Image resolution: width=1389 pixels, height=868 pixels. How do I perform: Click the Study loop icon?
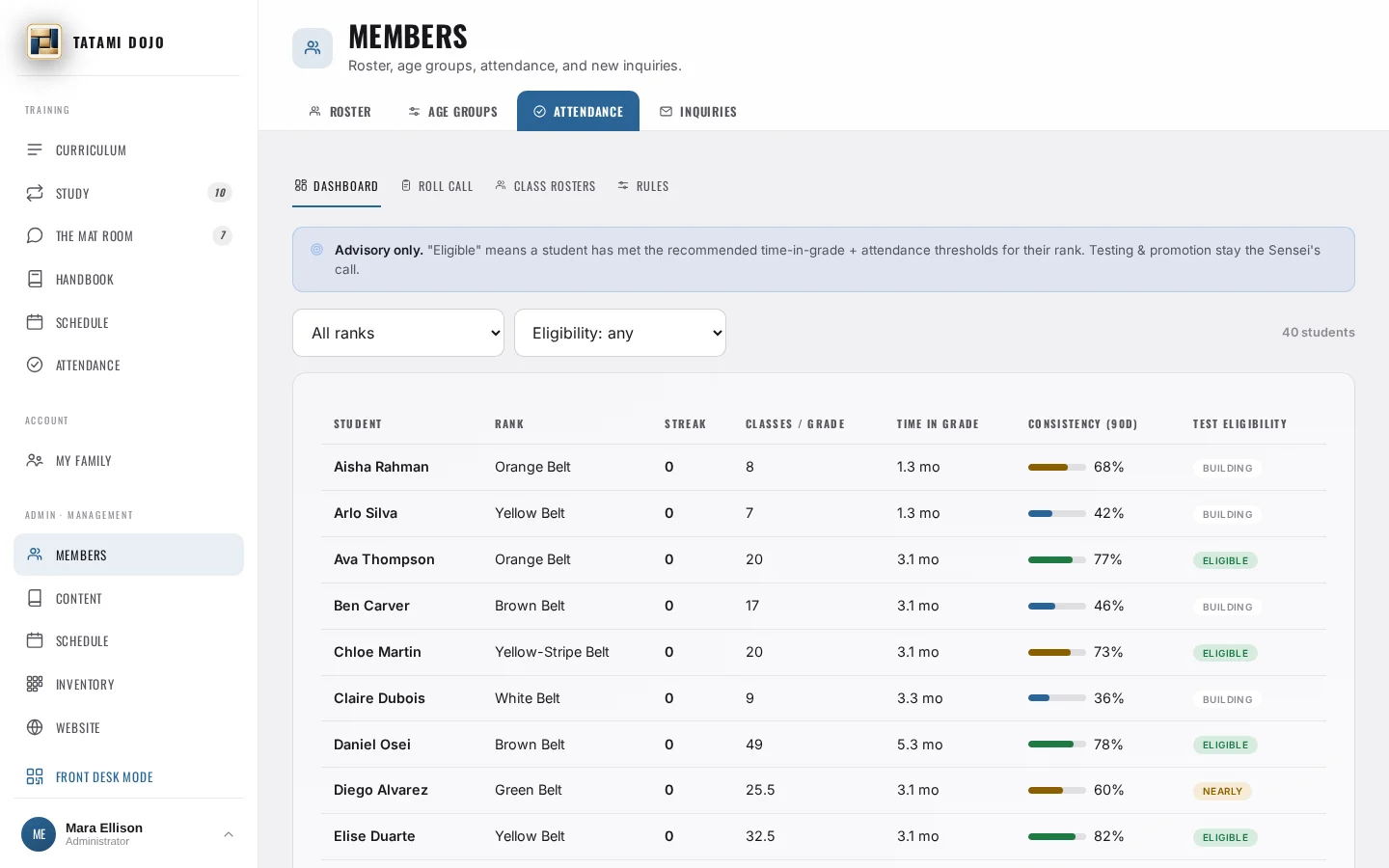click(35, 193)
